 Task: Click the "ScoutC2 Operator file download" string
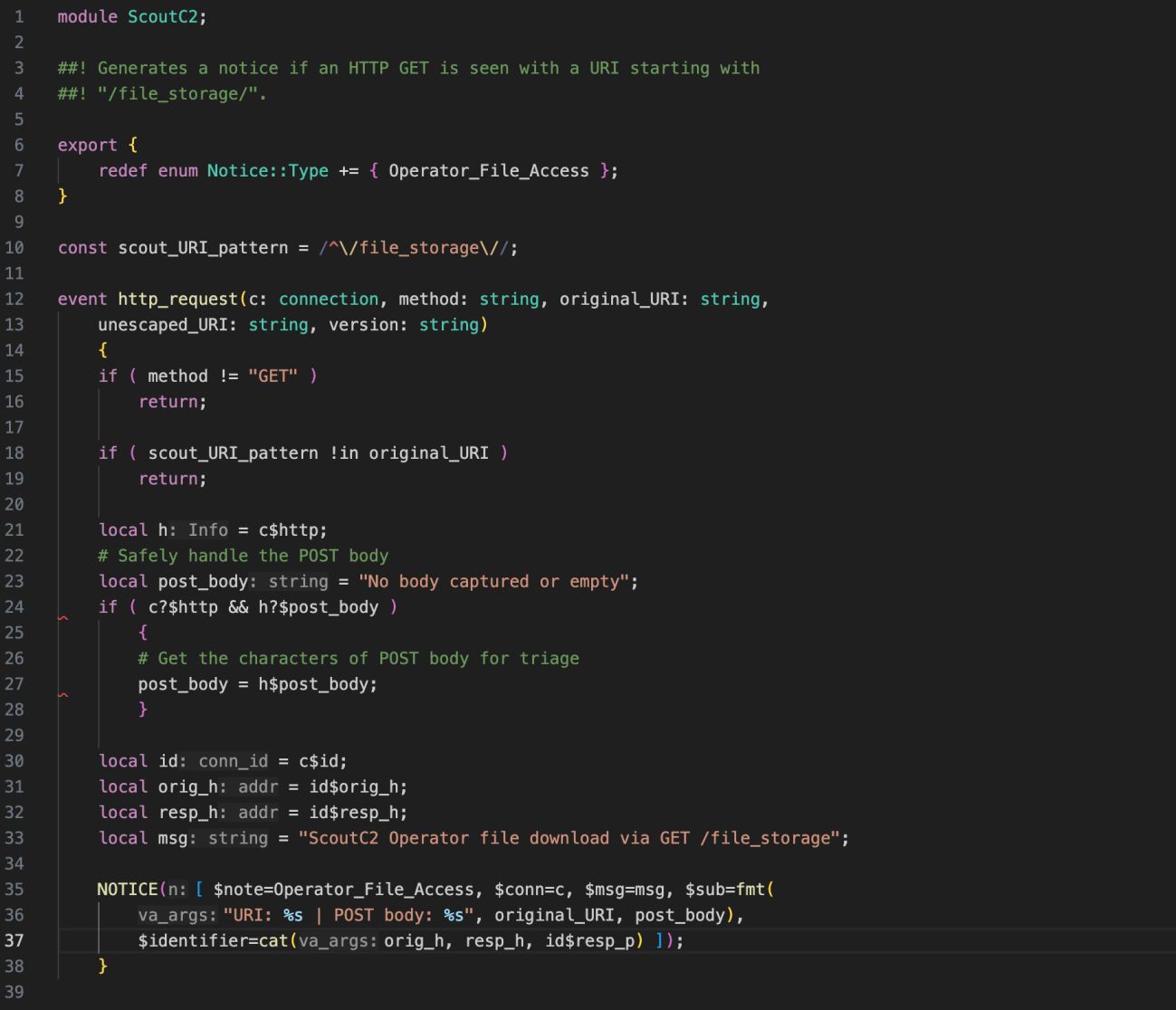tap(569, 837)
